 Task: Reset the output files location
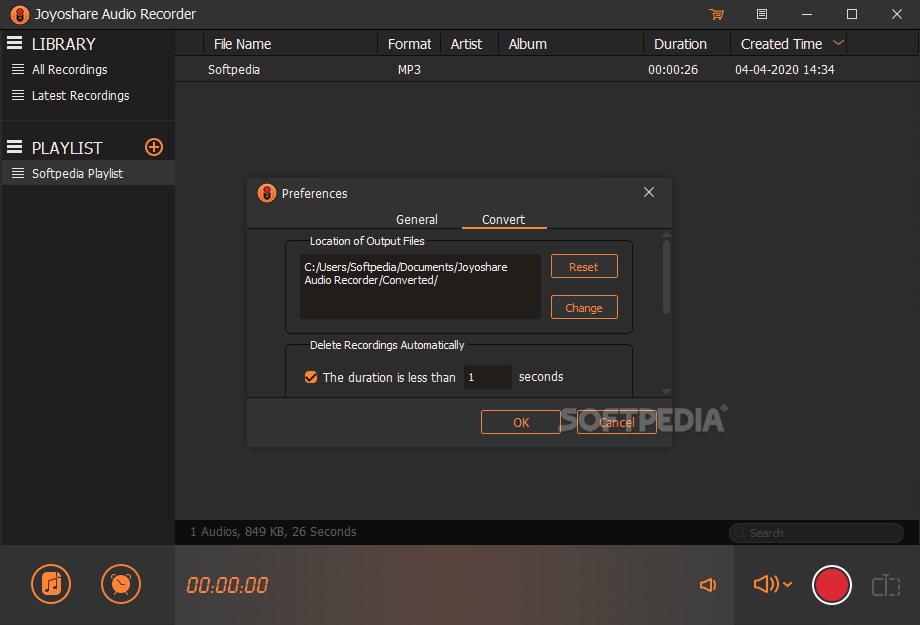click(584, 266)
